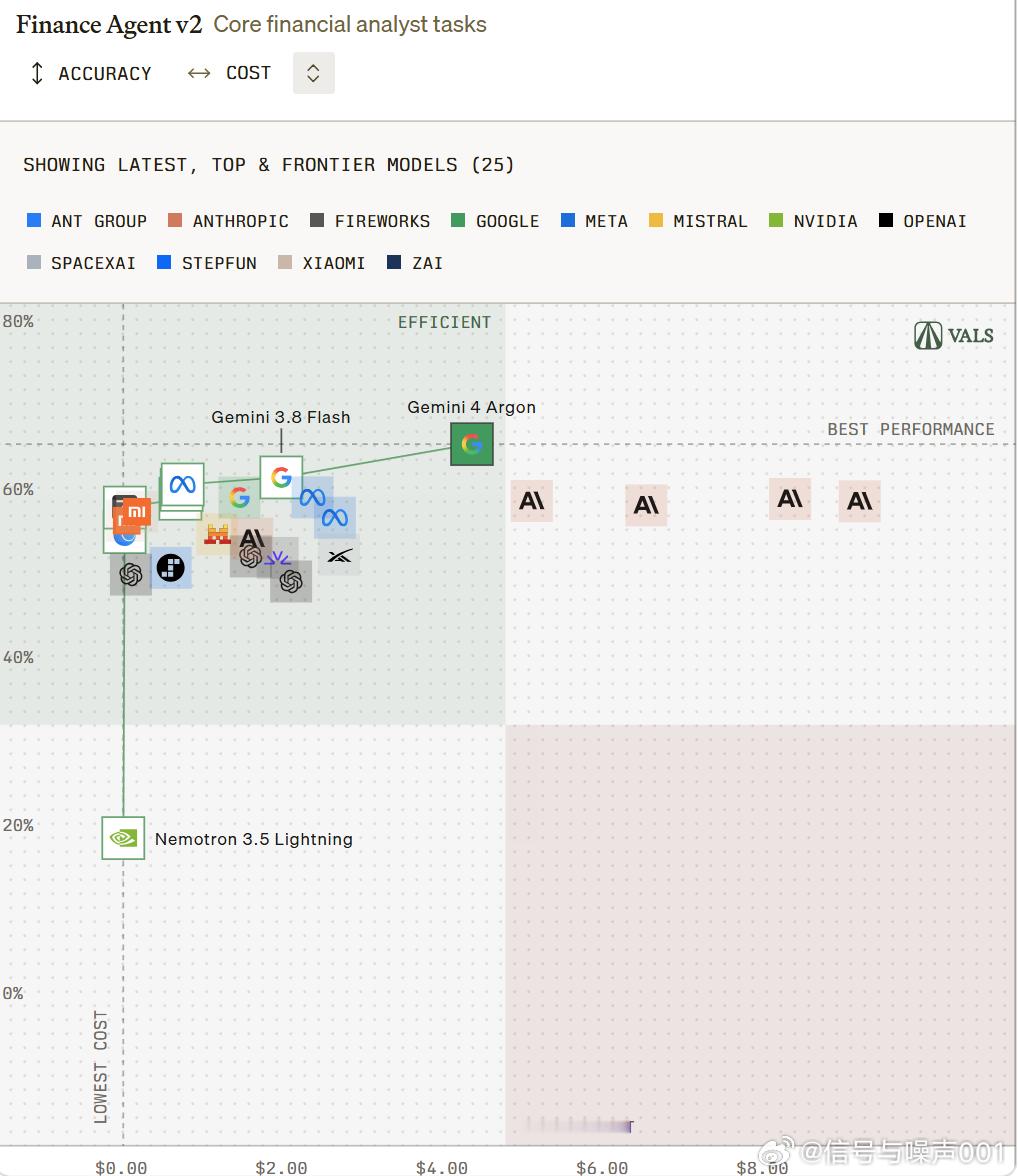1018x1176 pixels.
Task: Click the "LOWEST COST" vertical label
Action: coord(101,1067)
